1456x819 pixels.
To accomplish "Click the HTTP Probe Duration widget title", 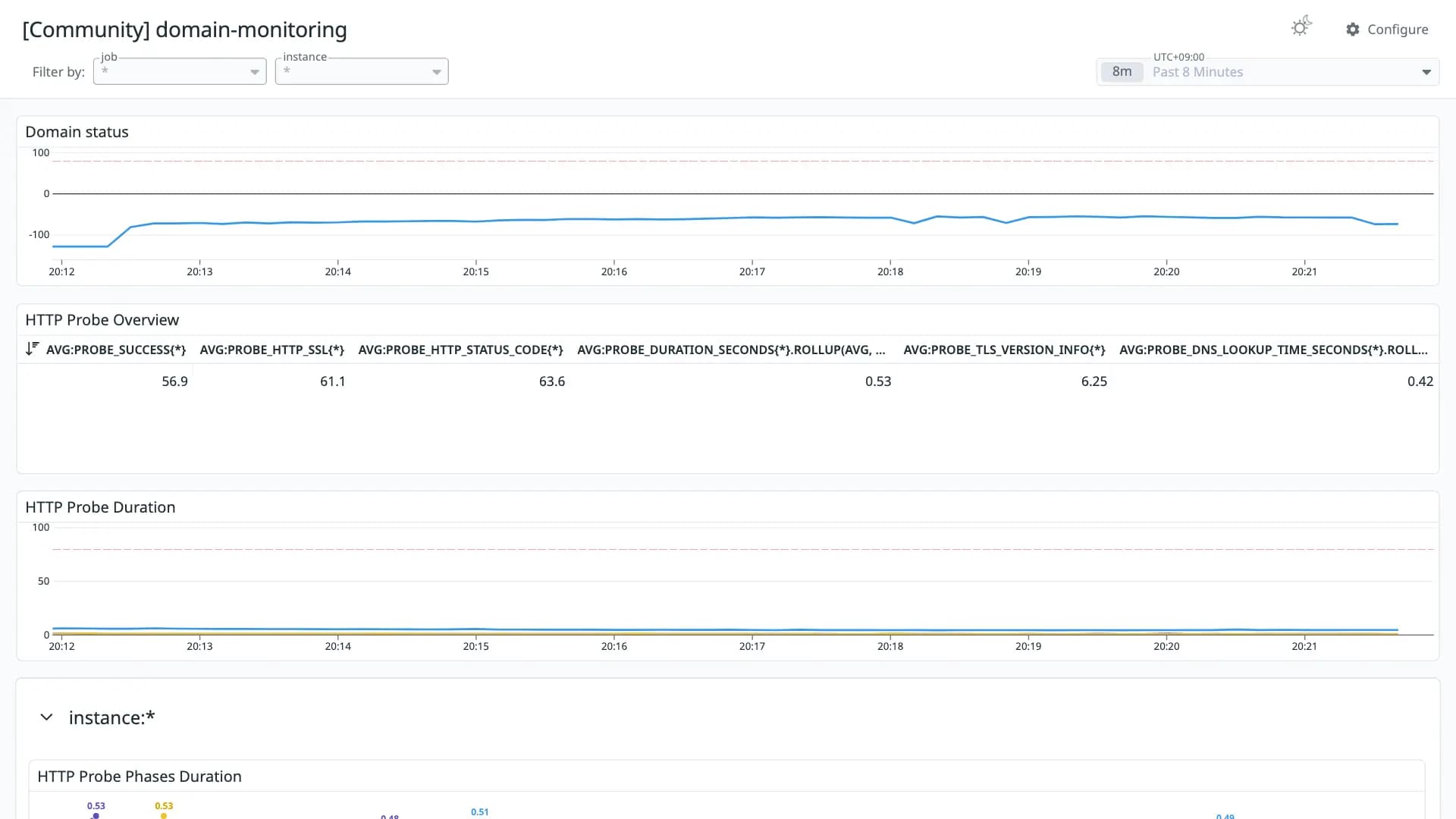I will tap(100, 507).
